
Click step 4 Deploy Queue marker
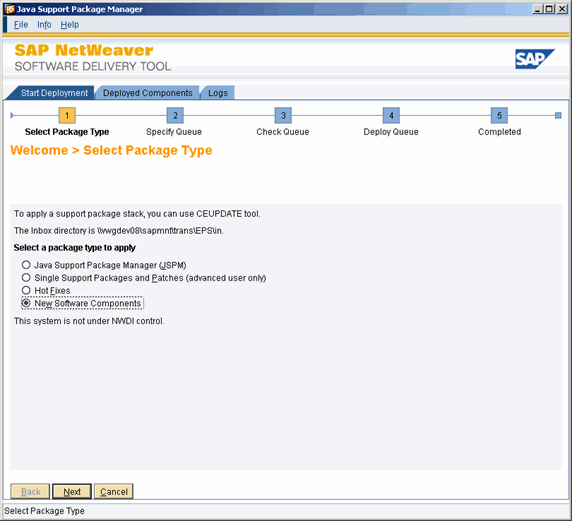(391, 116)
